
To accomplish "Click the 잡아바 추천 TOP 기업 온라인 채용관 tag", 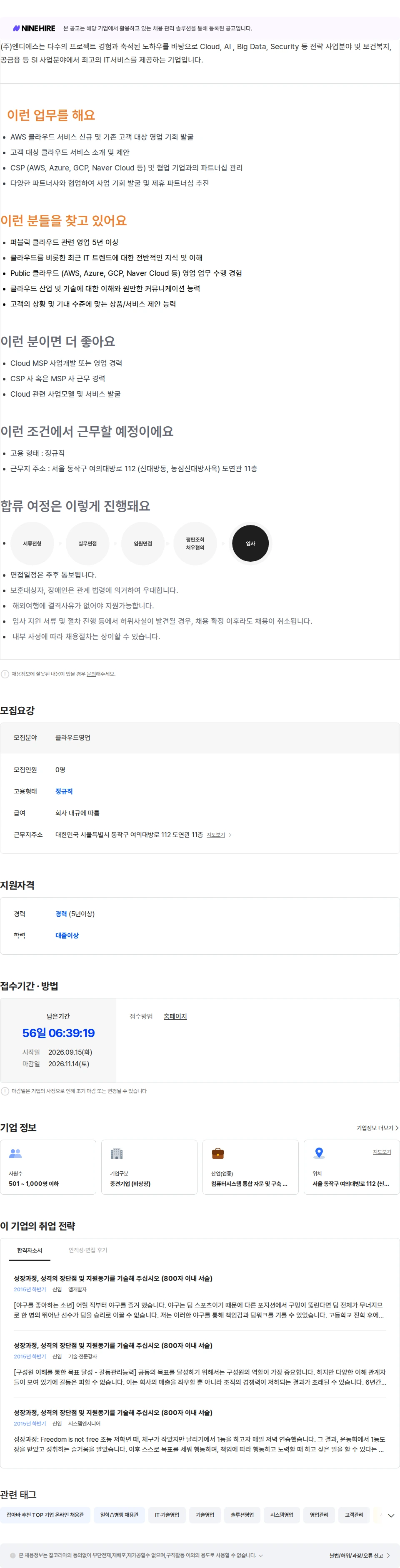I will pyautogui.click(x=45, y=1514).
